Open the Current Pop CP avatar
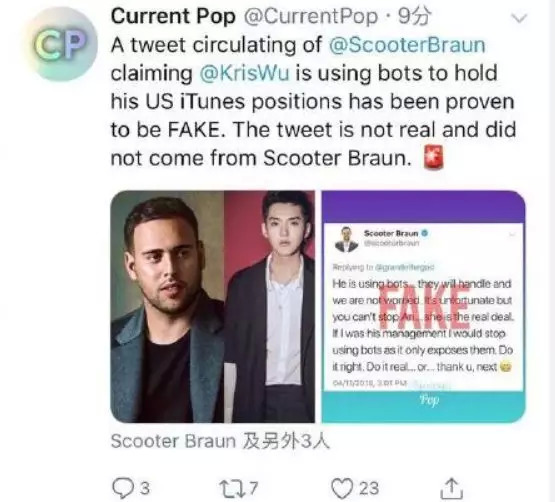The width and height of the screenshot is (555, 502). tap(61, 44)
